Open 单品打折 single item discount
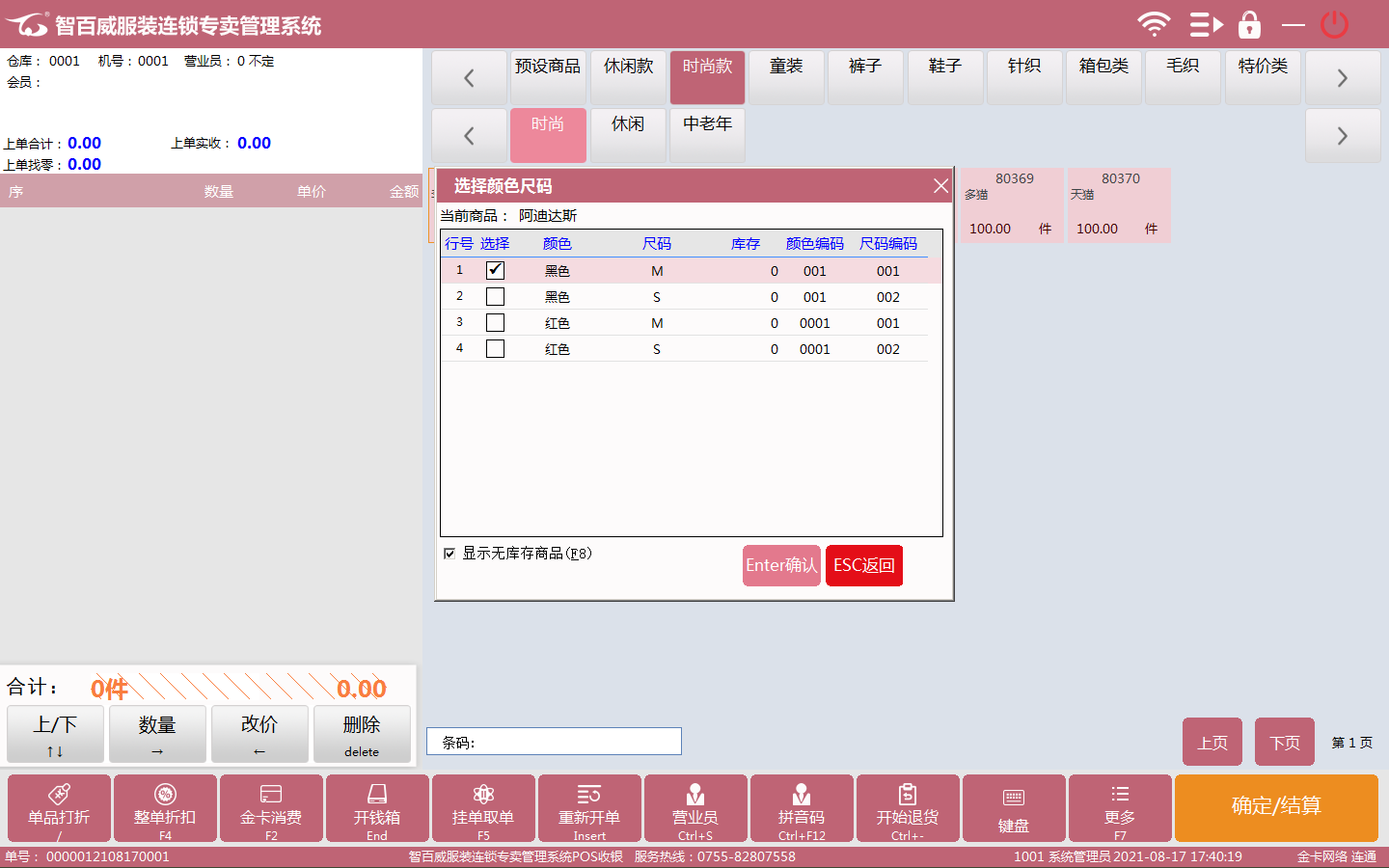Image resolution: width=1389 pixels, height=868 pixels. tap(59, 808)
